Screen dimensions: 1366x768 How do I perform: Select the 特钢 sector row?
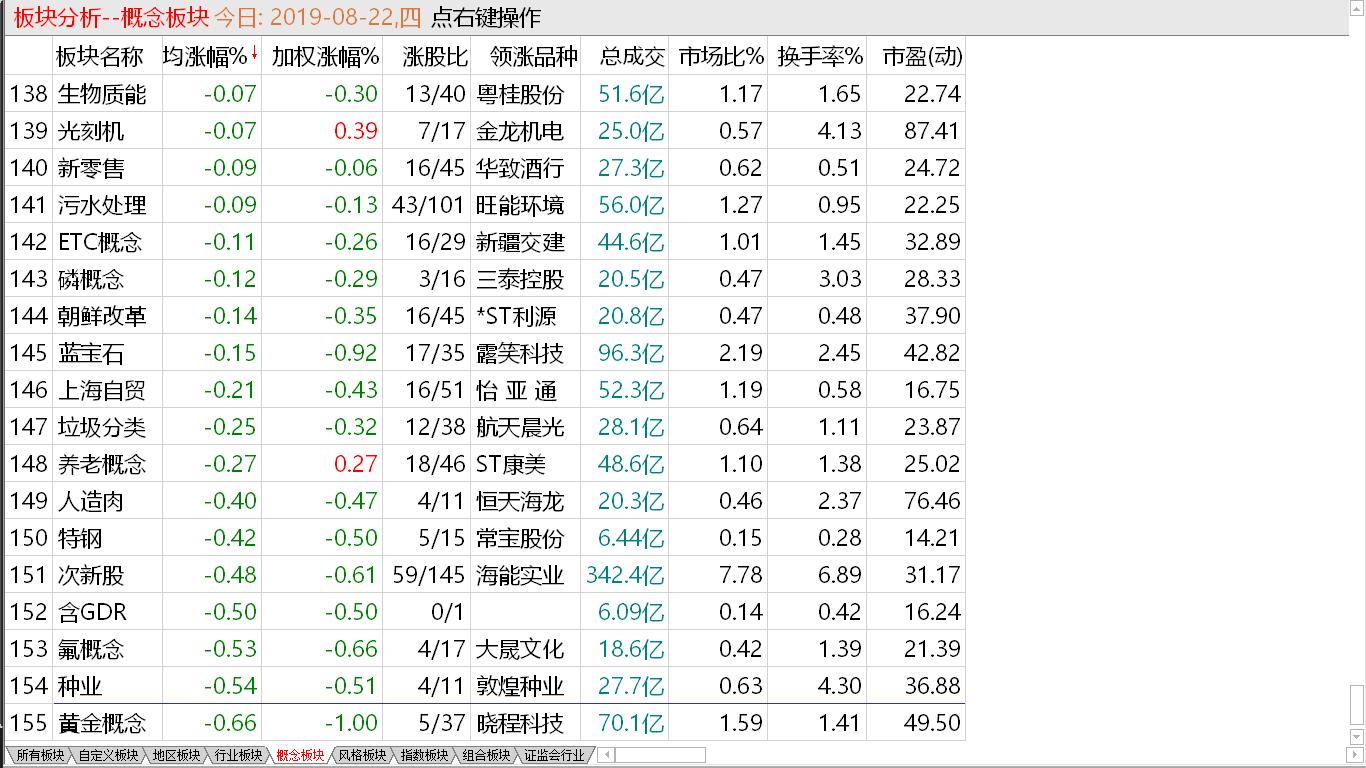click(x=485, y=538)
